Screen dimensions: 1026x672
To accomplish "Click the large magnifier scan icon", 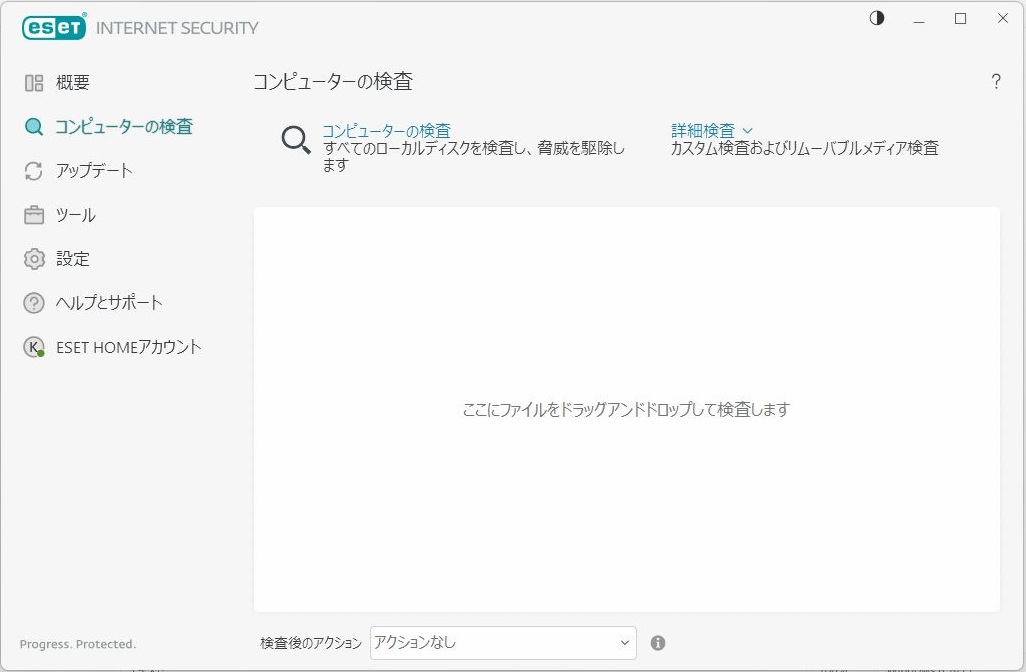I will point(296,140).
